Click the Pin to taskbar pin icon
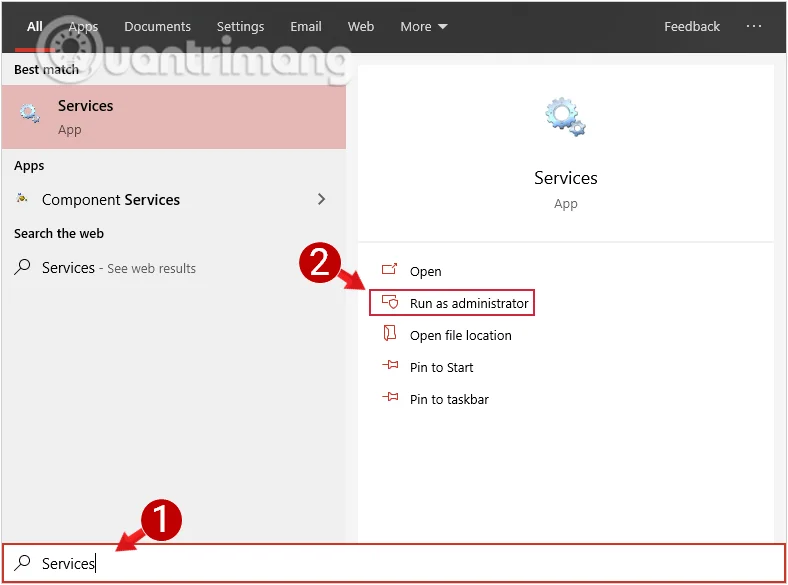The width and height of the screenshot is (788, 585). pos(390,397)
